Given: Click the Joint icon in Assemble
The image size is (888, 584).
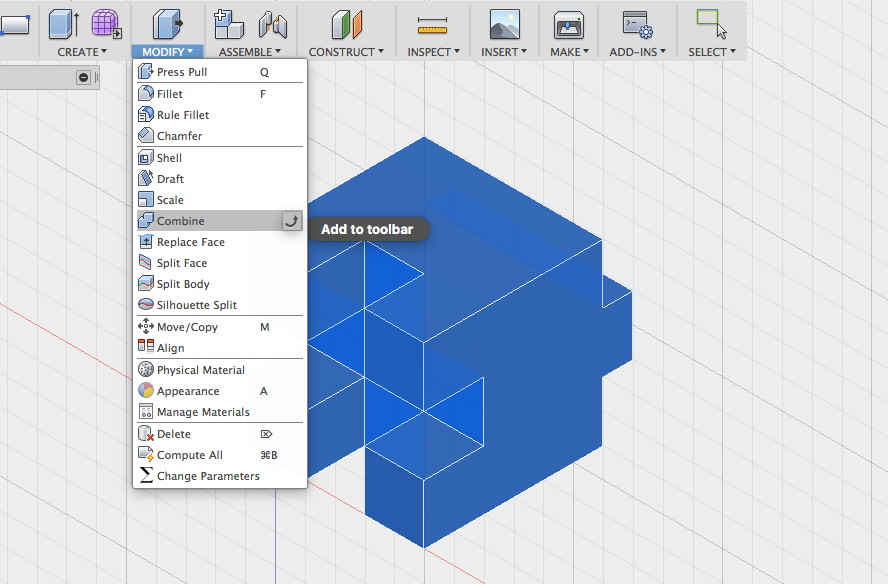Looking at the screenshot, I should (272, 25).
